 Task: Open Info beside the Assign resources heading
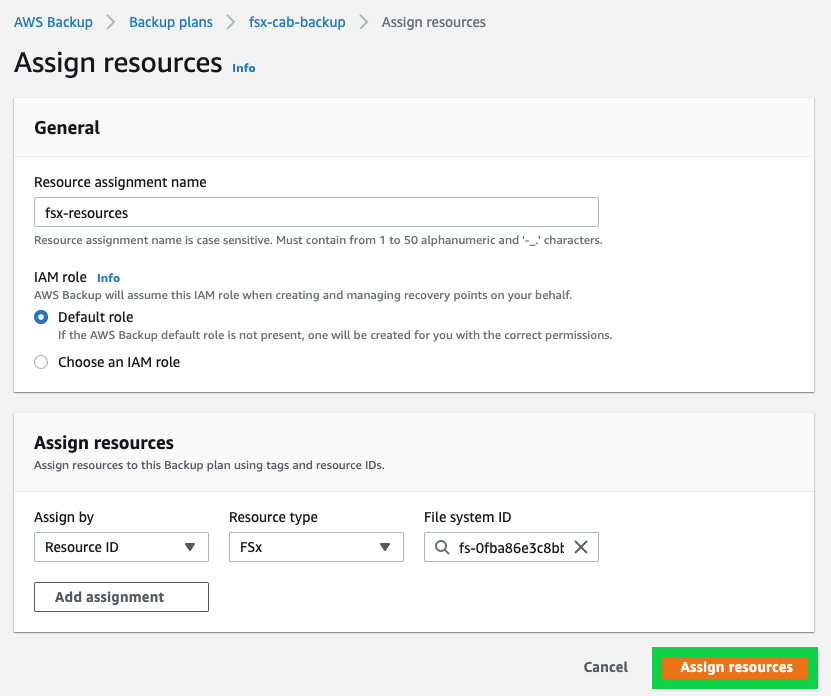[243, 68]
